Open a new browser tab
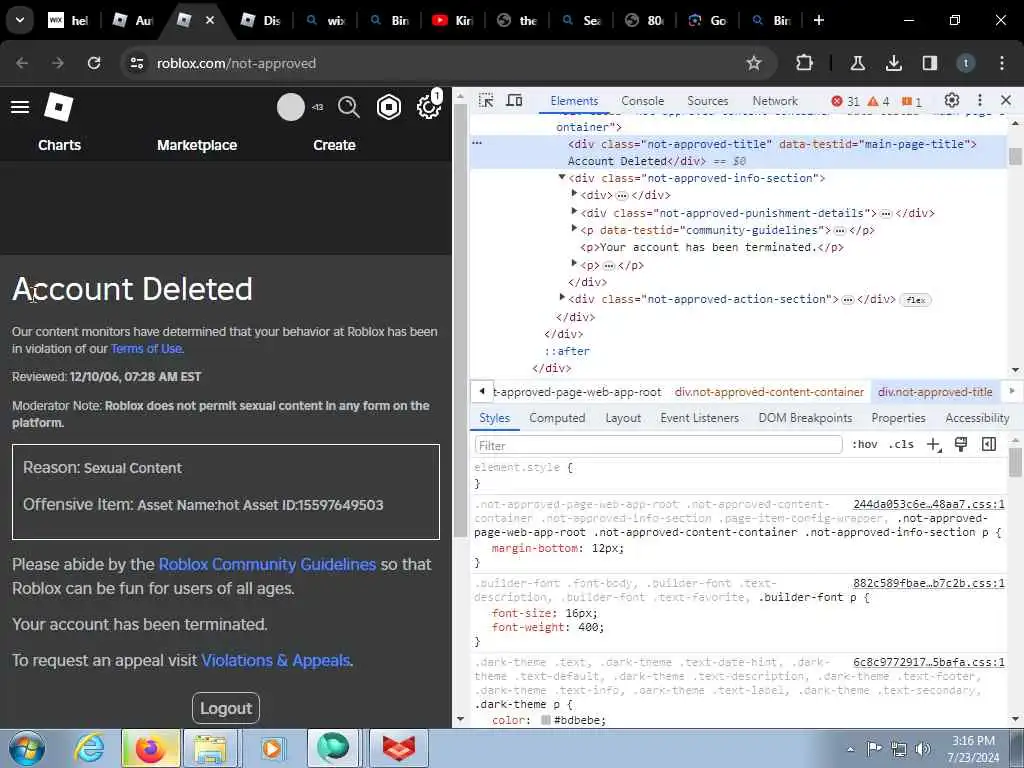This screenshot has height=768, width=1024. [x=818, y=20]
